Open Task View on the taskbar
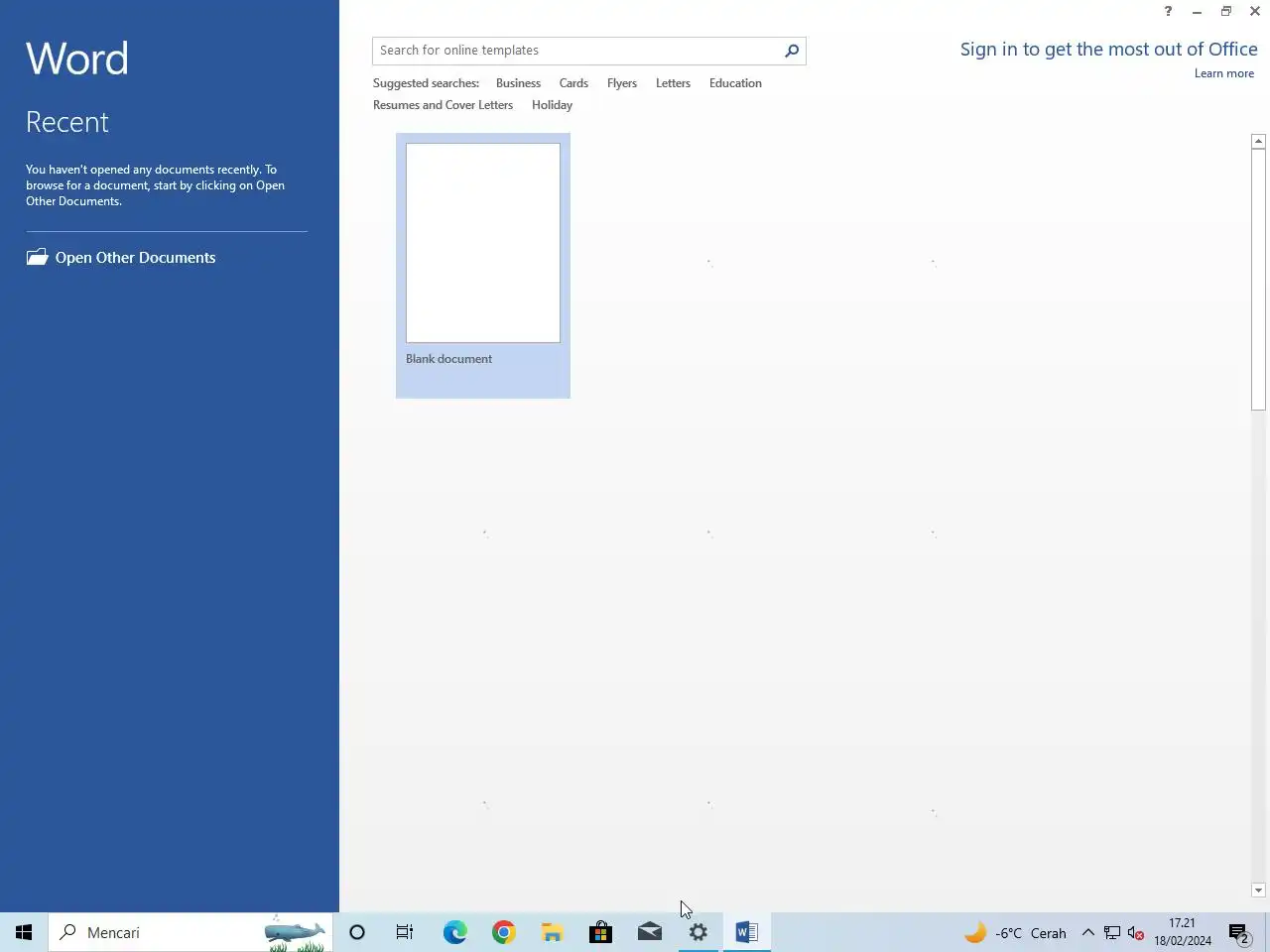This screenshot has height=952, width=1270. click(x=405, y=932)
